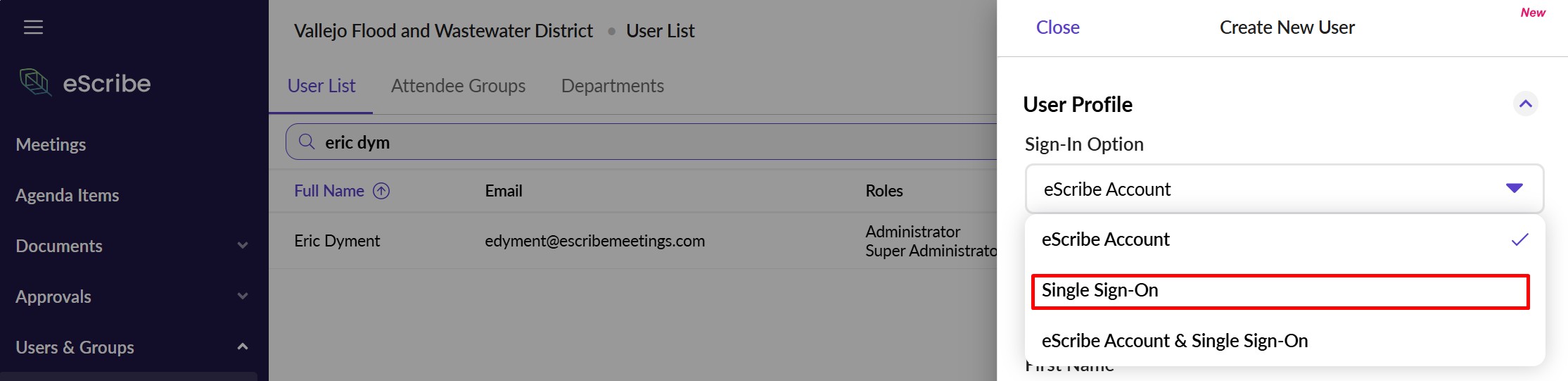
Task: Expand the Documents menu chevron
Action: click(243, 246)
